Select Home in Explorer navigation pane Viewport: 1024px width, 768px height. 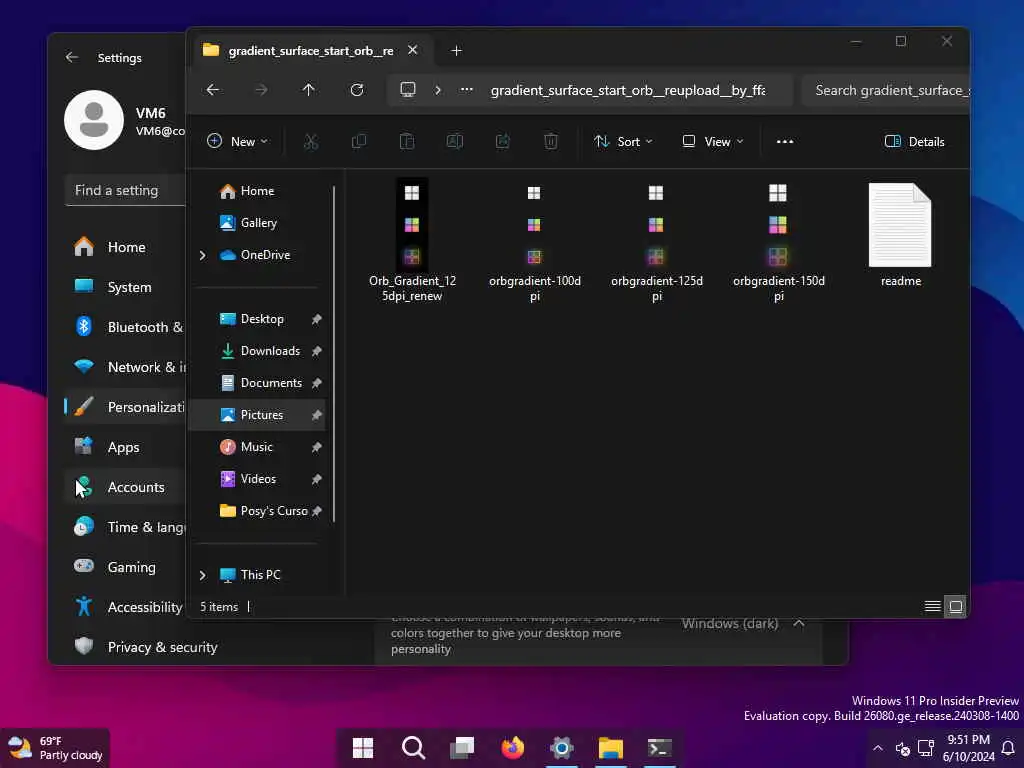[257, 191]
